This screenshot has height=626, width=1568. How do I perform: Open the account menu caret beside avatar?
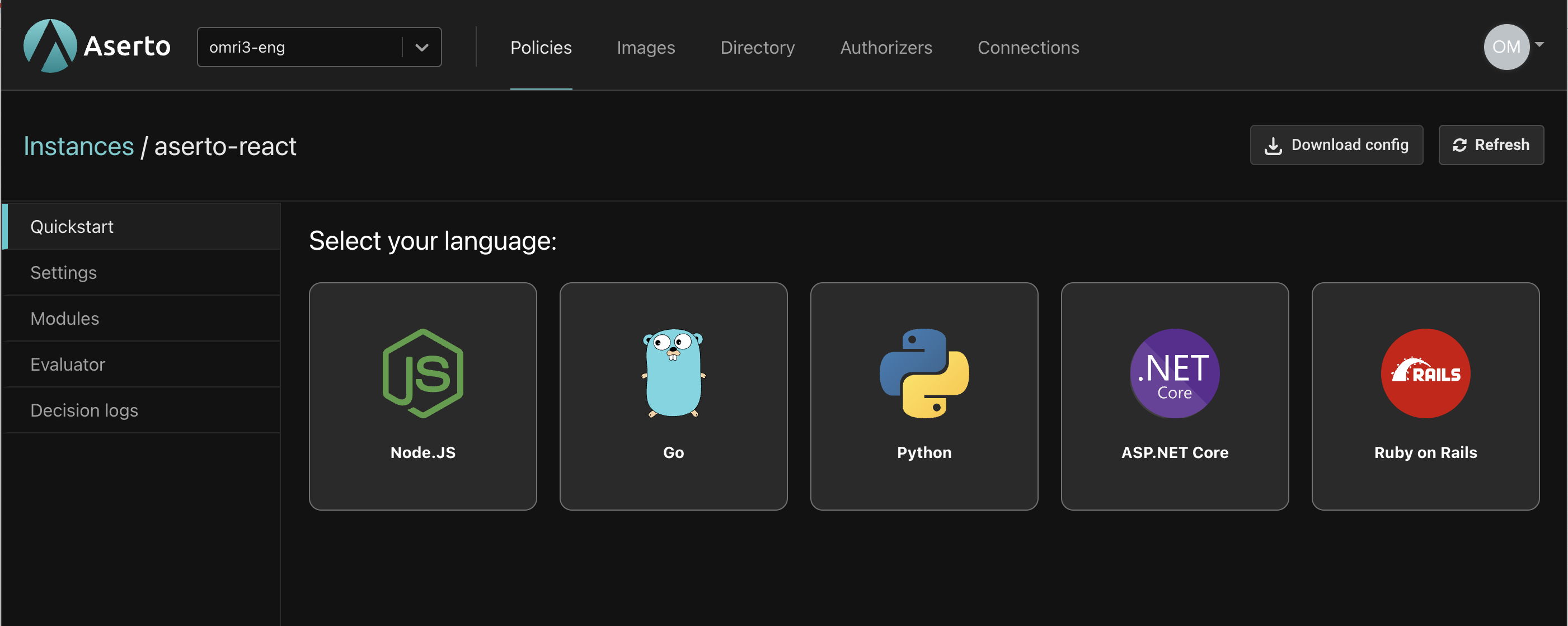click(x=1540, y=44)
